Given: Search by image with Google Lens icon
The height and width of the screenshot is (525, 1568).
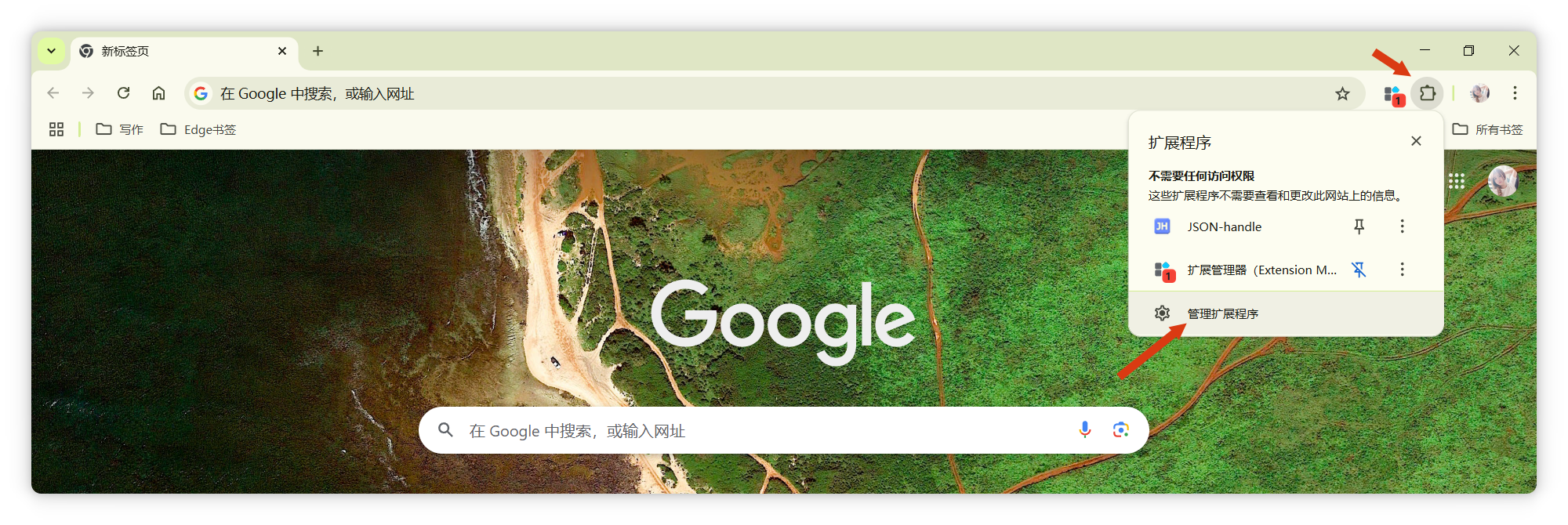Looking at the screenshot, I should pyautogui.click(x=1120, y=429).
